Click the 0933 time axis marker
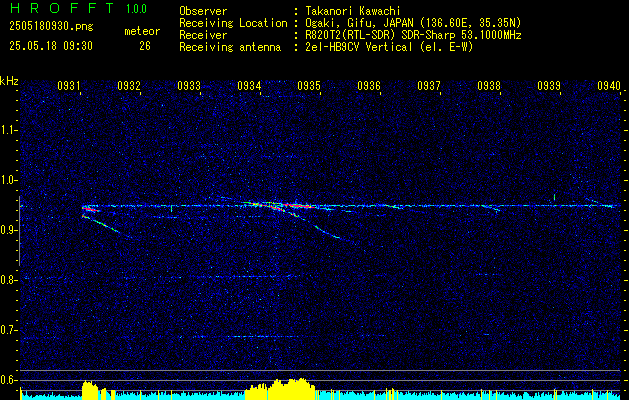 tap(189, 86)
